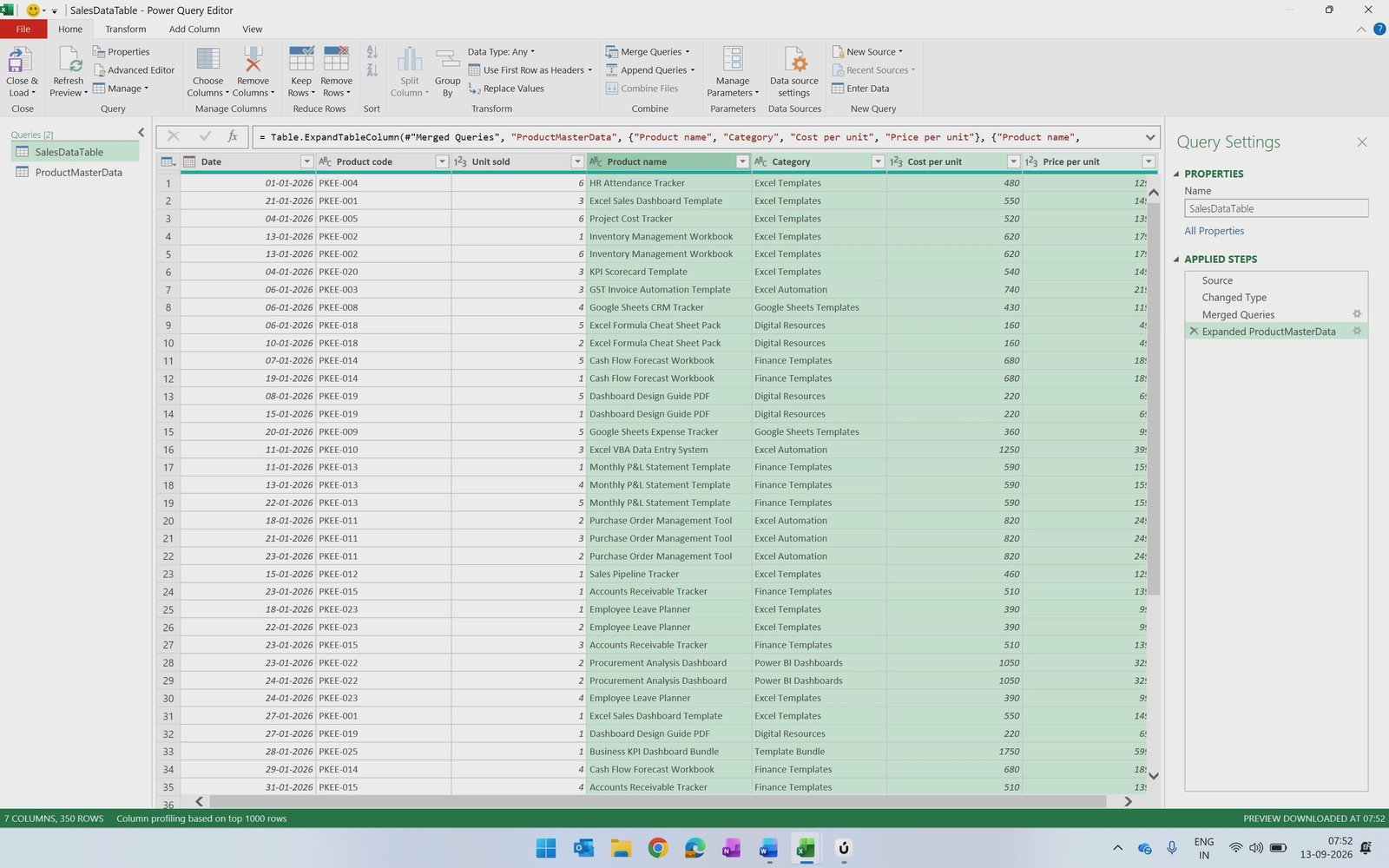This screenshot has width=1389, height=868.
Task: Open query Properties
Action: pos(121,52)
